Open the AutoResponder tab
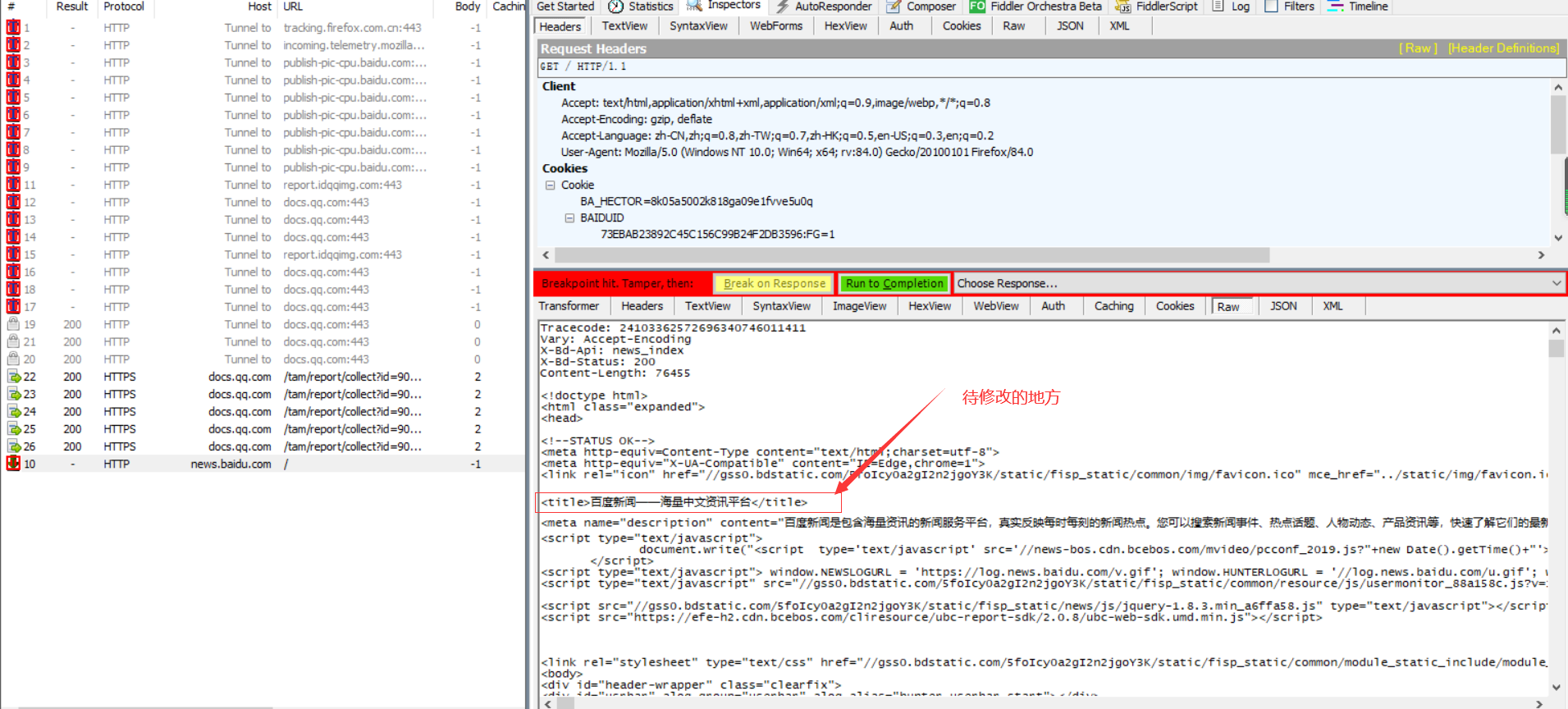This screenshot has width=1568, height=709. 823,7
